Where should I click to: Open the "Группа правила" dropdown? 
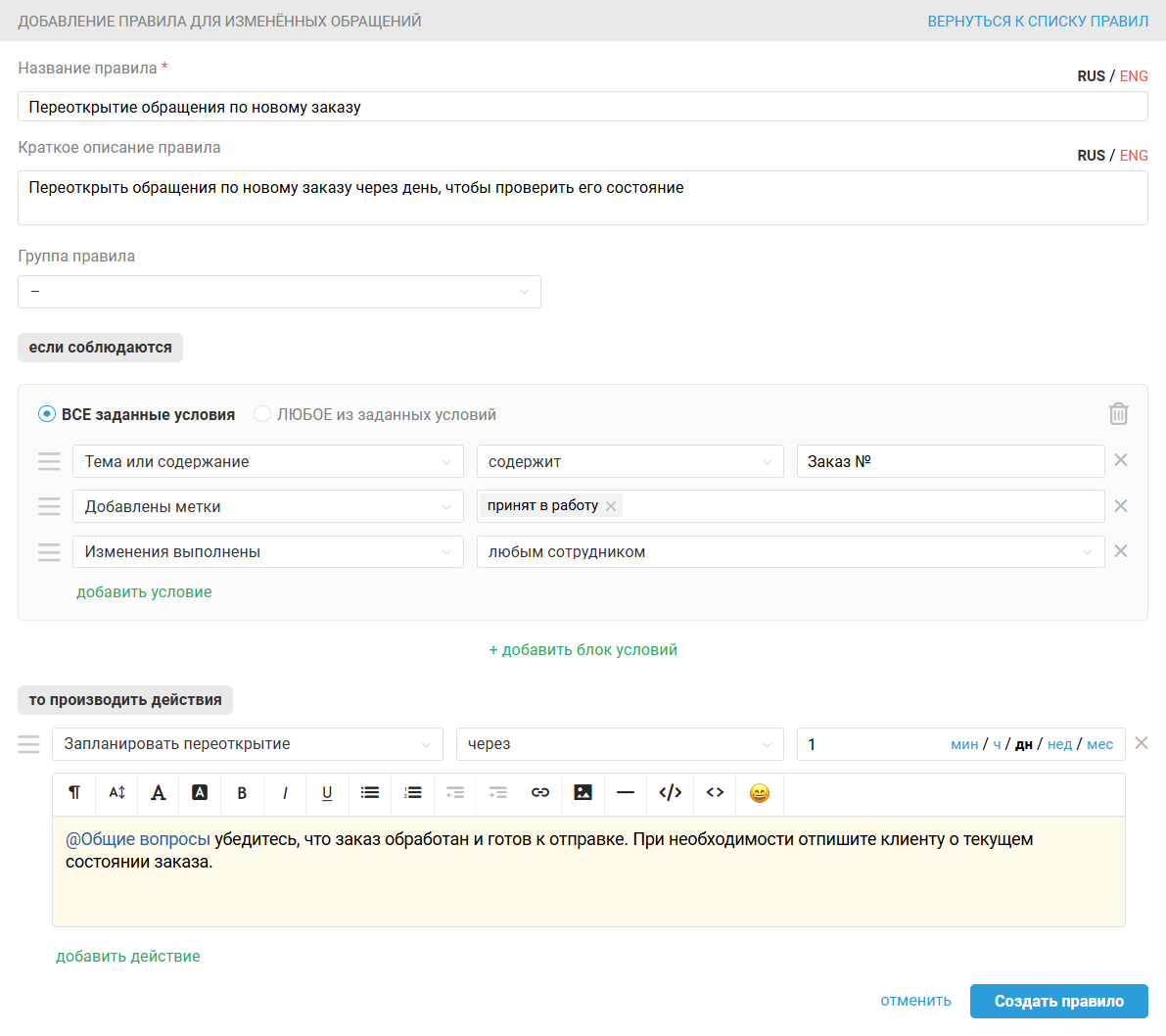pyautogui.click(x=279, y=292)
